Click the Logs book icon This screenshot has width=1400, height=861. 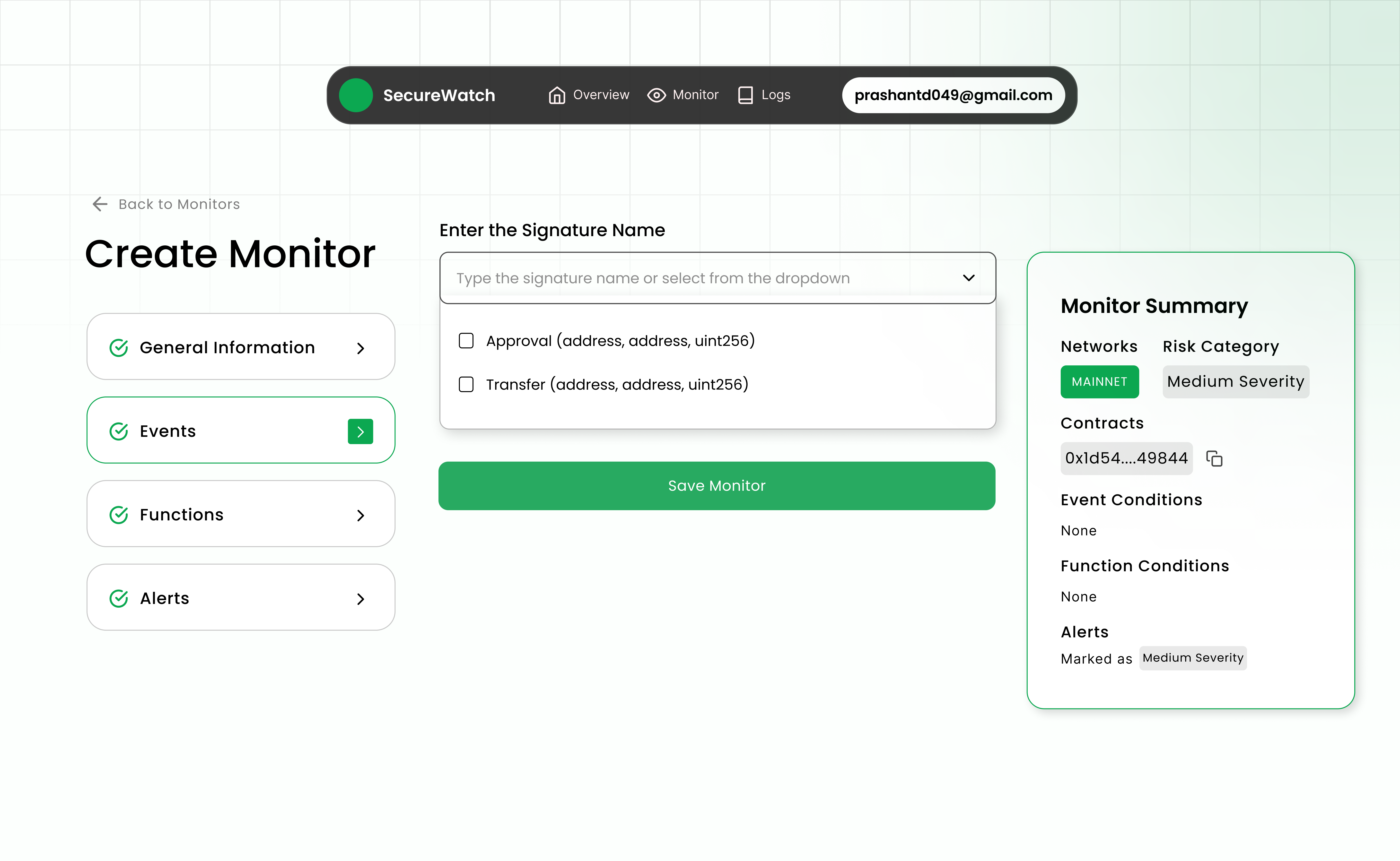[x=745, y=95]
